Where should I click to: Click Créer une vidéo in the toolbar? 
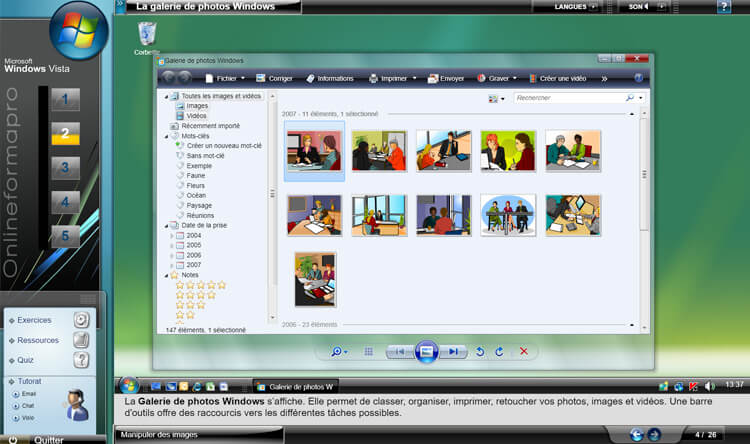point(558,78)
